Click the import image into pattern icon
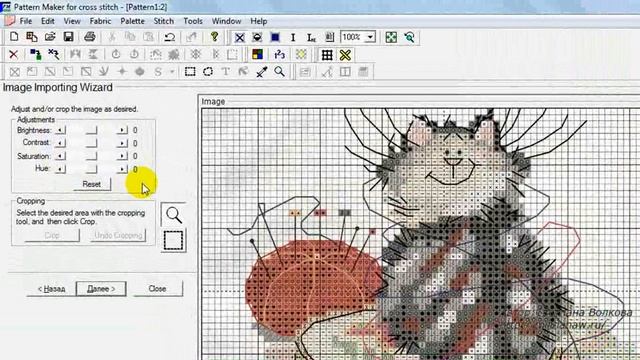 coord(32,37)
